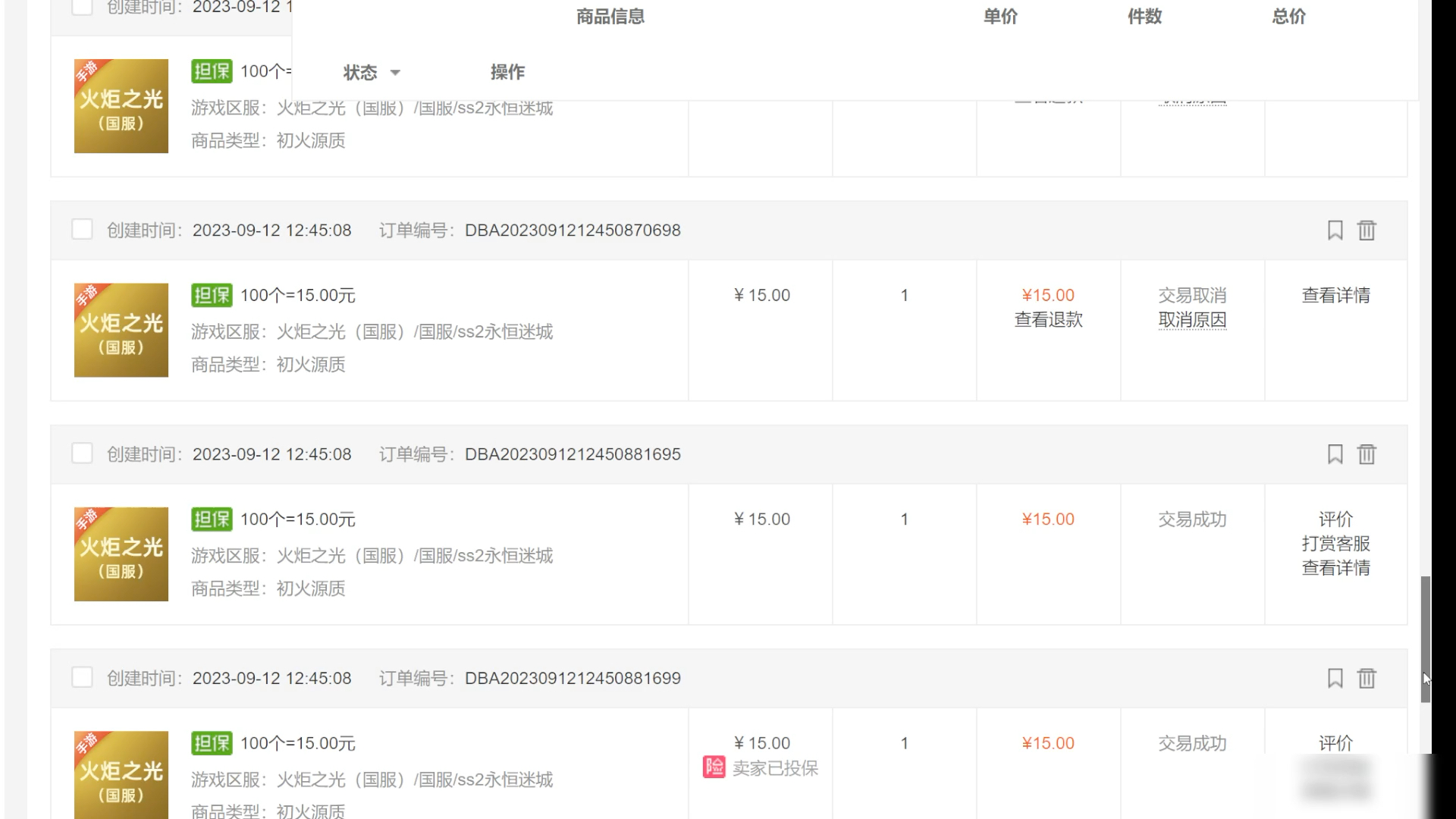This screenshot has width=1456, height=819.
Task: Click the 操作 column header
Action: tap(507, 72)
